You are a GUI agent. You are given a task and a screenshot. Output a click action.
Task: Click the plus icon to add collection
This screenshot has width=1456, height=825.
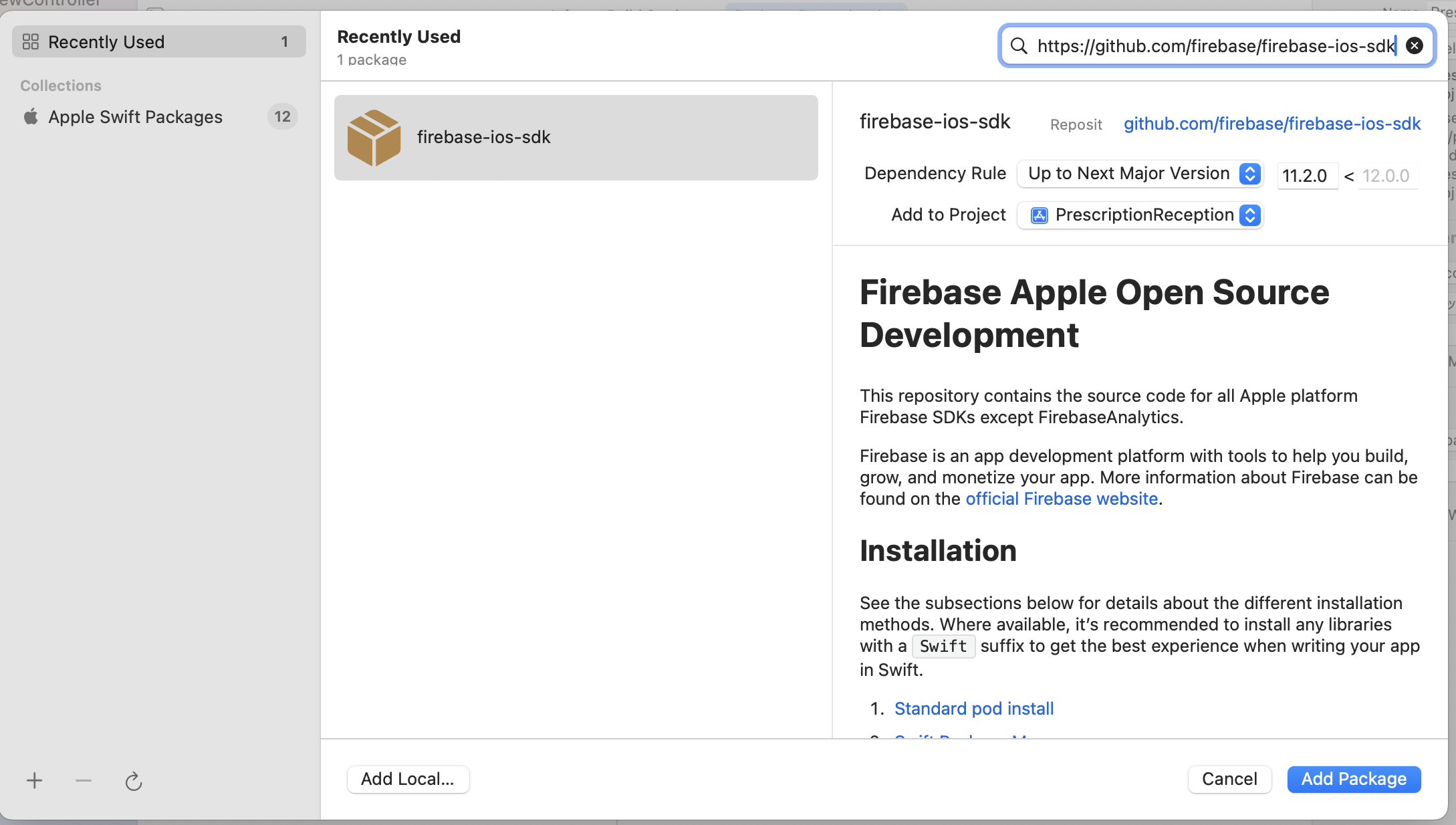pos(35,780)
